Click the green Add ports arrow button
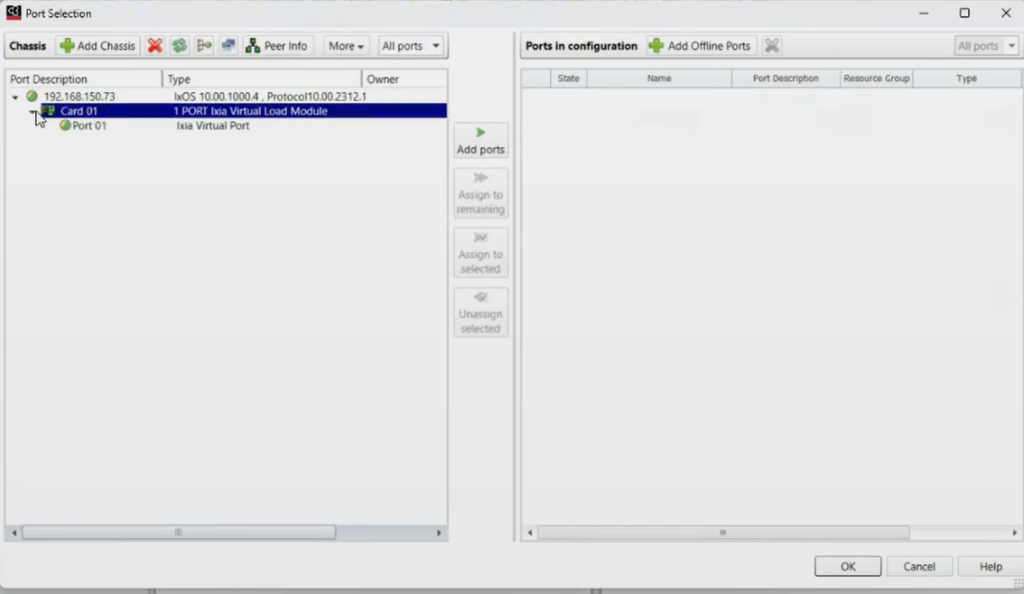 480,140
